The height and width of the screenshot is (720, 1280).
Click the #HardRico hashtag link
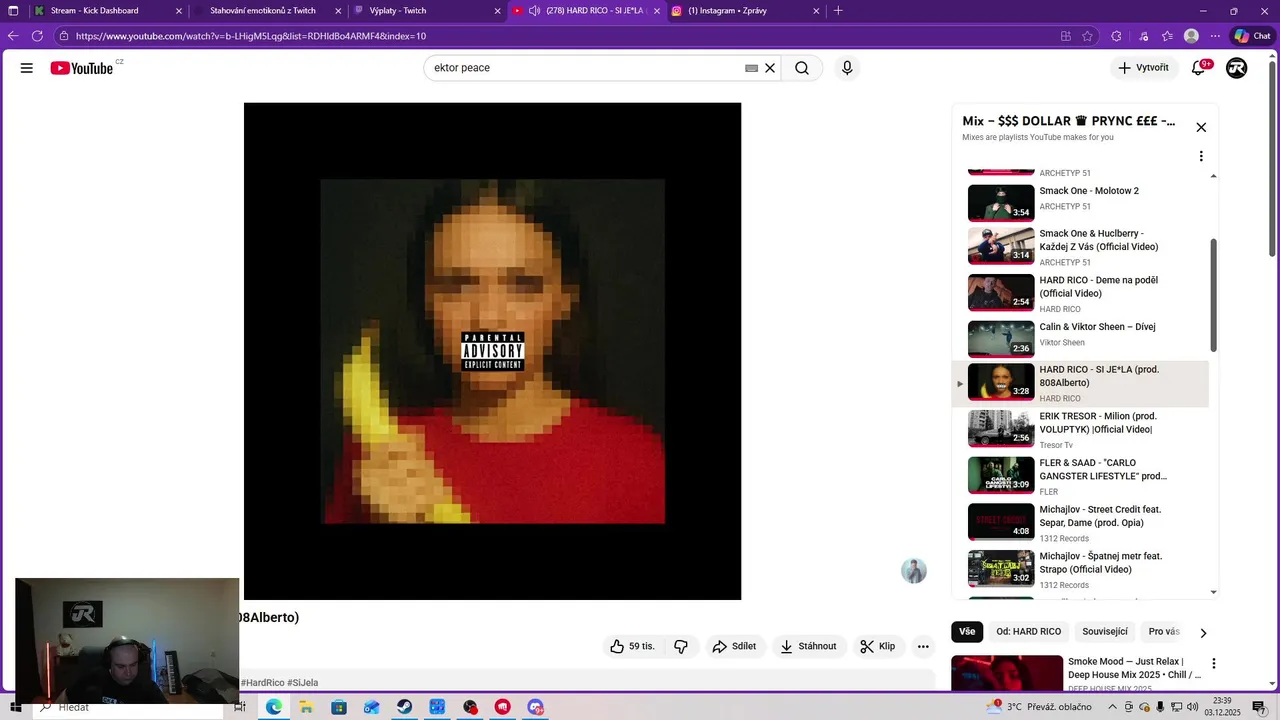[262, 683]
